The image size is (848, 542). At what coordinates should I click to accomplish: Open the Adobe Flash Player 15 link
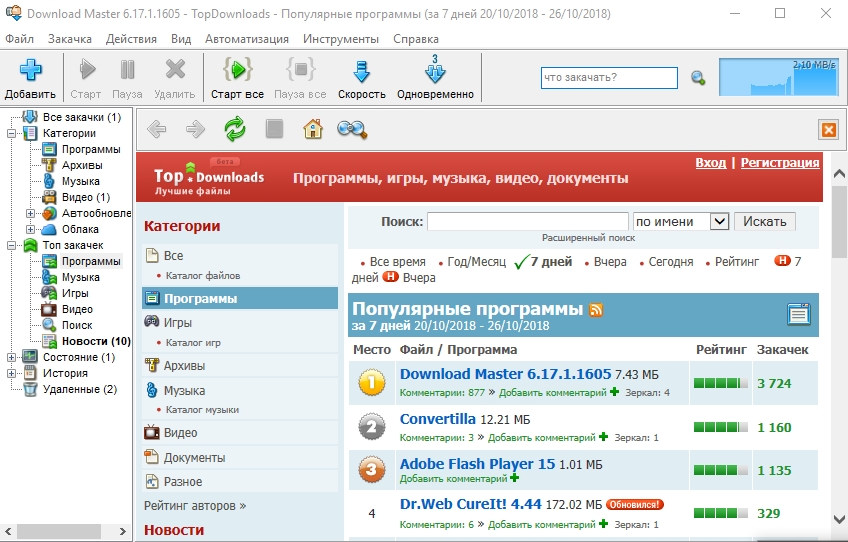tap(477, 464)
